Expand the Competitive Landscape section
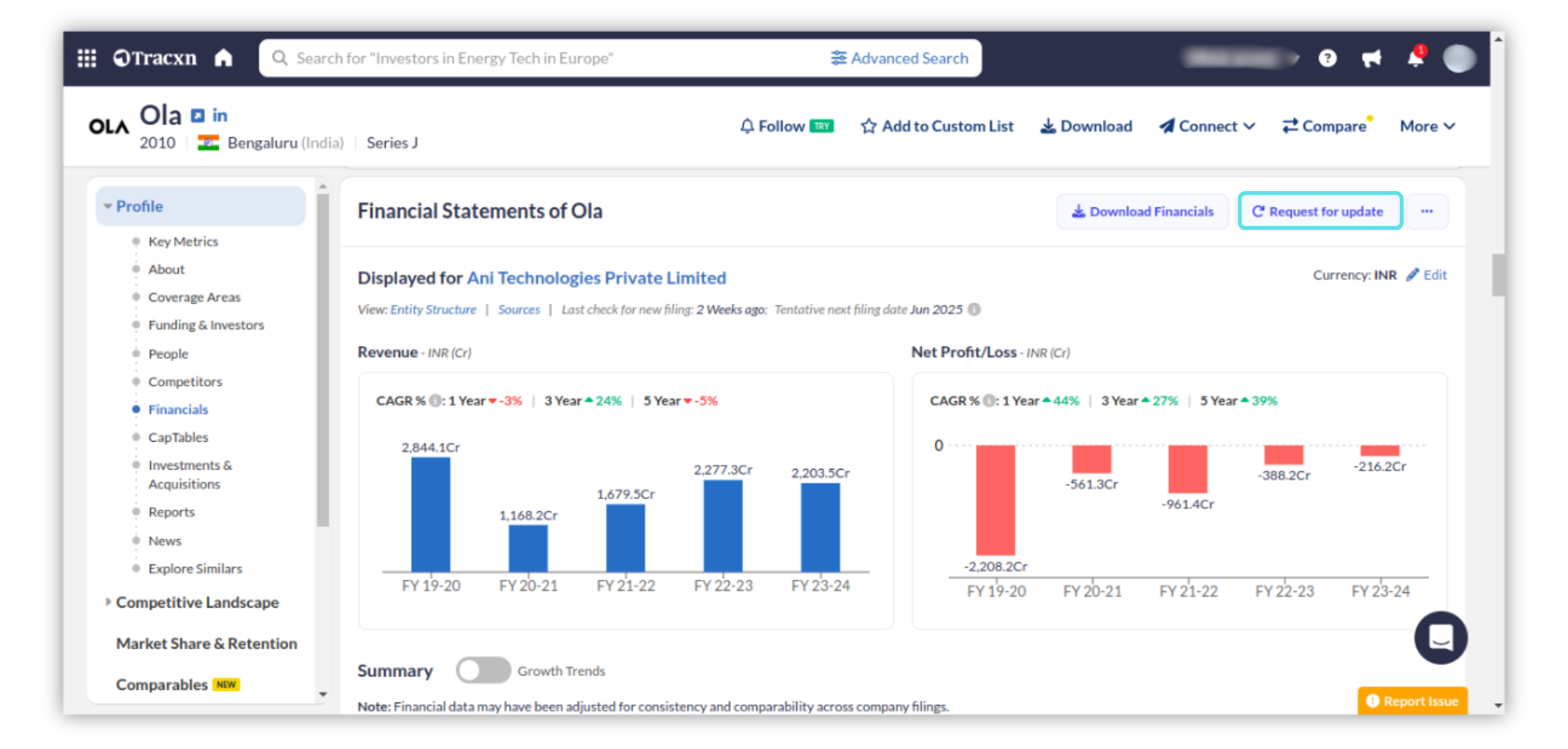Screen dimensions: 1568x749 (x=197, y=602)
